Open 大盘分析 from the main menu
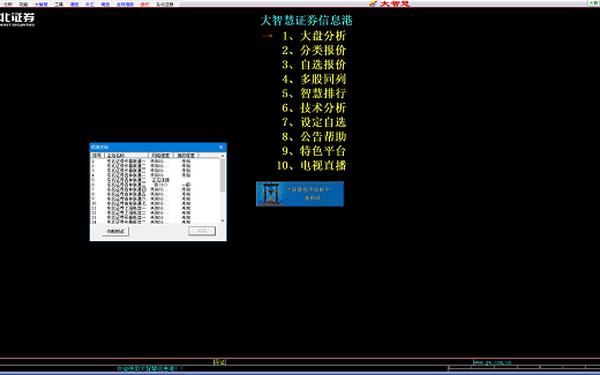600x375 pixels. click(314, 36)
